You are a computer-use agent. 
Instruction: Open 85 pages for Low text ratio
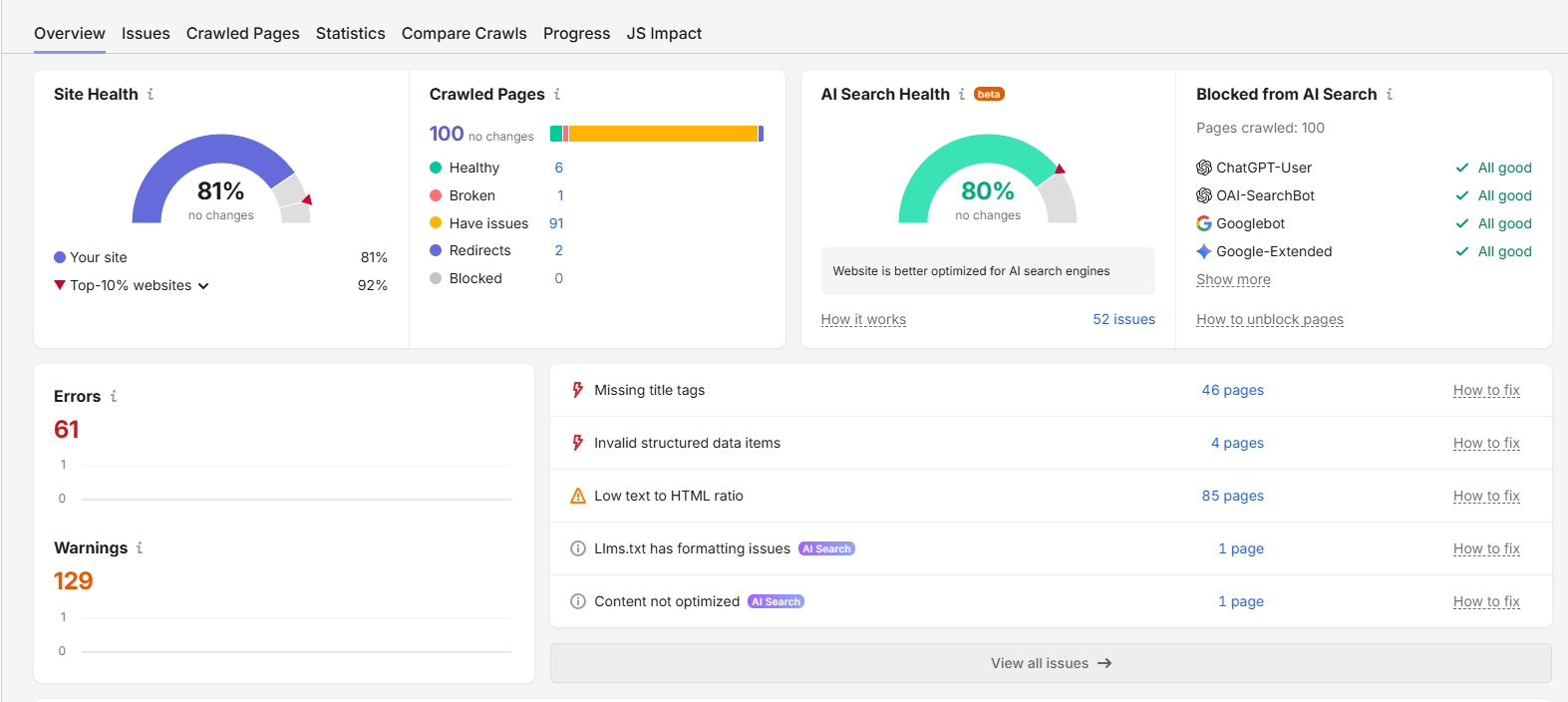(x=1233, y=496)
